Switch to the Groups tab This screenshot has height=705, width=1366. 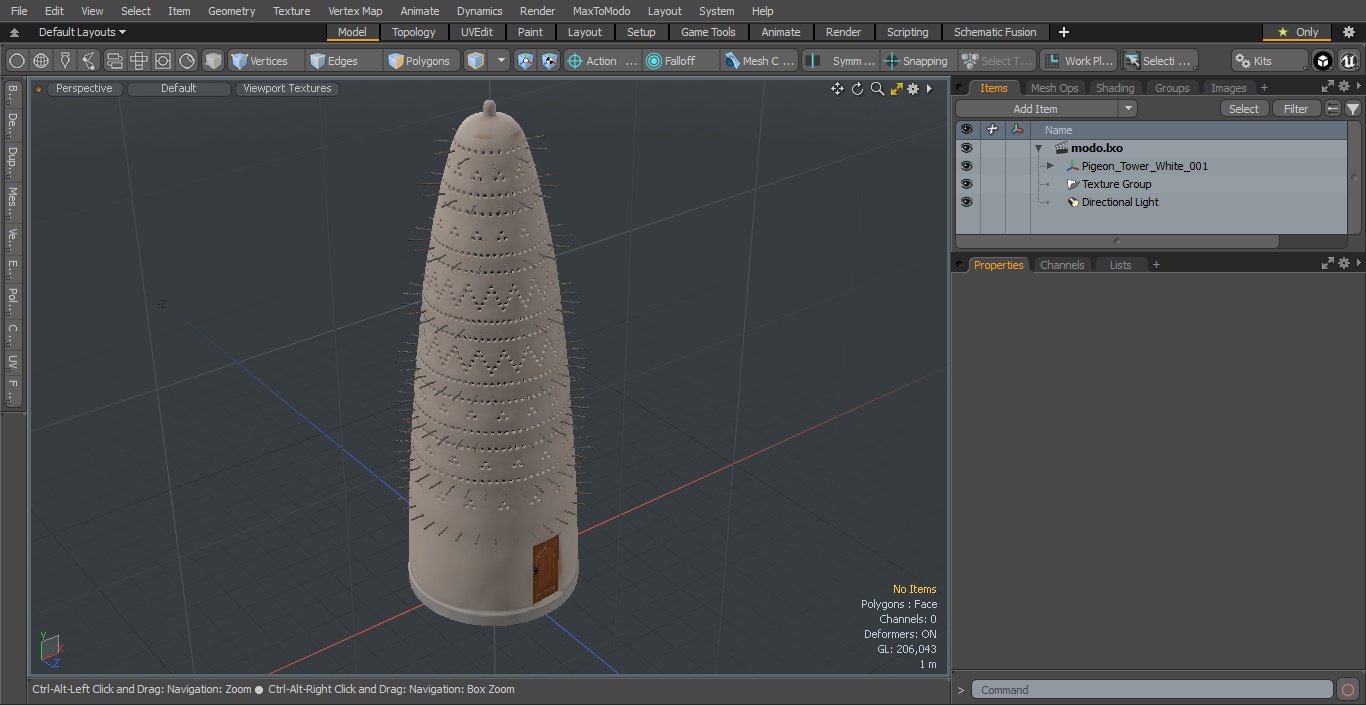click(x=1172, y=88)
